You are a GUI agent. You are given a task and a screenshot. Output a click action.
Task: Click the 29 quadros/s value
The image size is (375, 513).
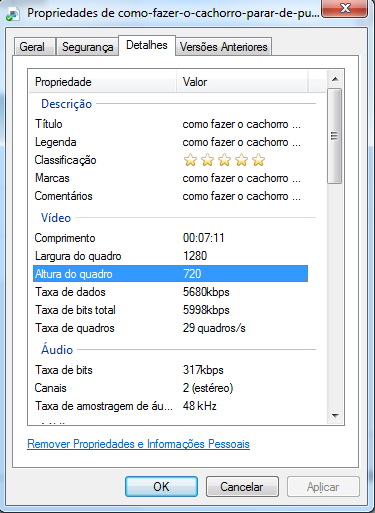pos(214,328)
